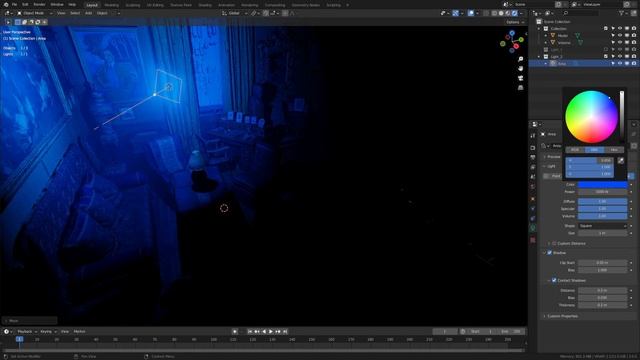Click the blue light Color swatch

coord(602,184)
